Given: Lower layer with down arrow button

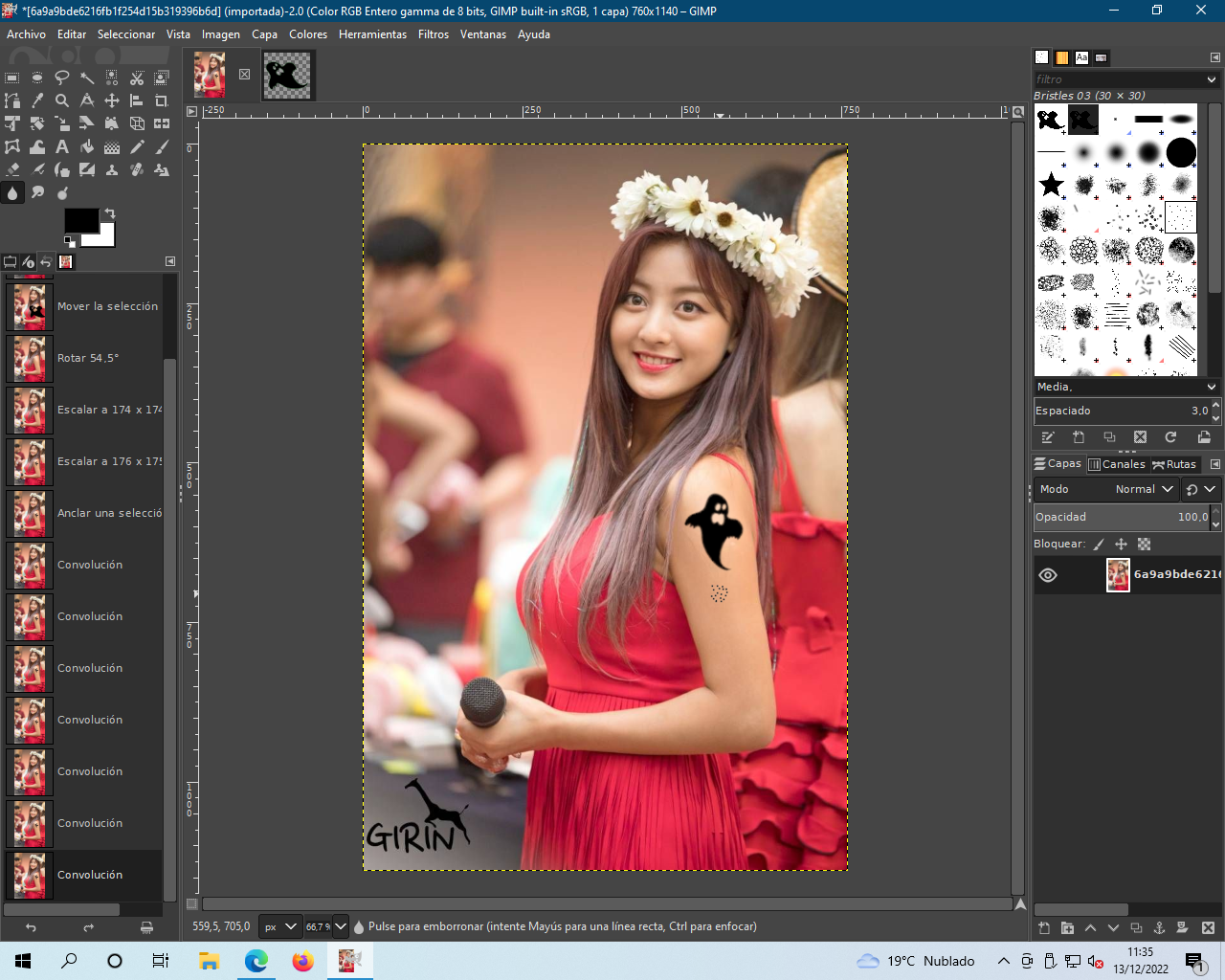Looking at the screenshot, I should click(x=1113, y=927).
